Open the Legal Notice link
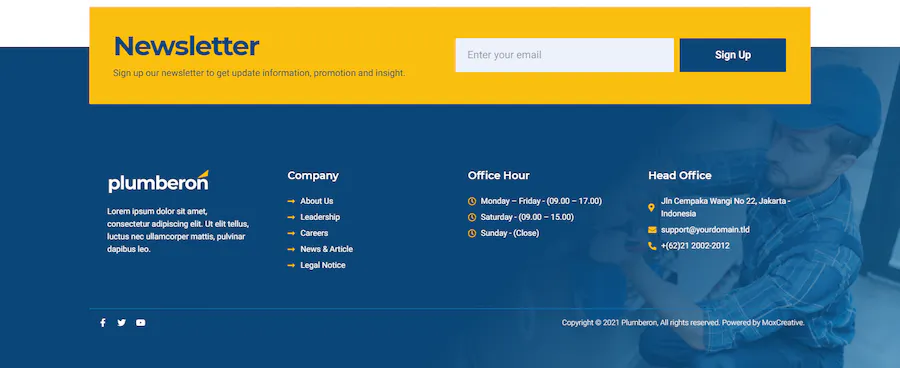Screen dimensions: 900x368 coord(323,265)
